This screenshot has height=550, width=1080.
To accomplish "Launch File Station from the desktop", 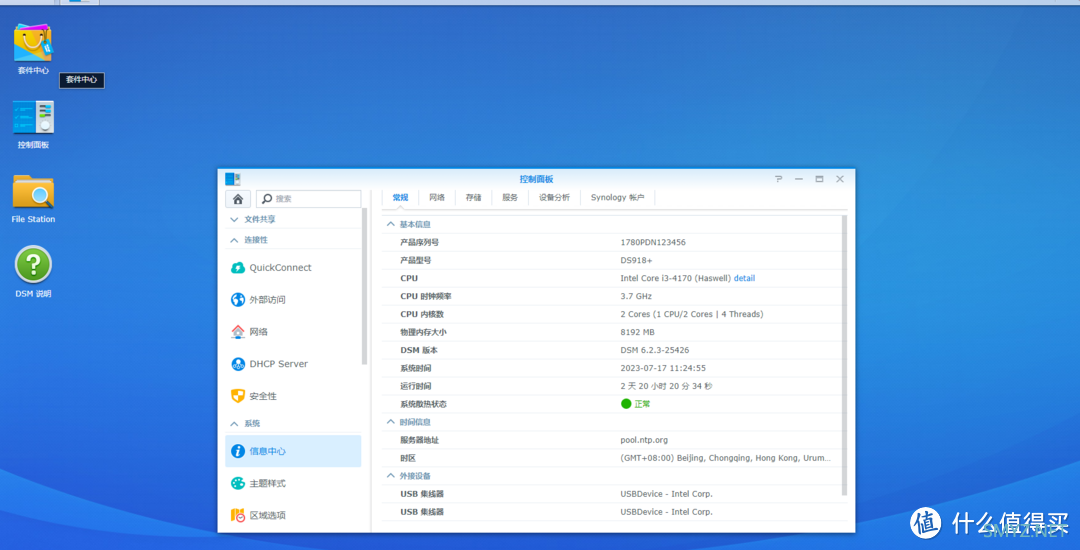I will click(33, 191).
